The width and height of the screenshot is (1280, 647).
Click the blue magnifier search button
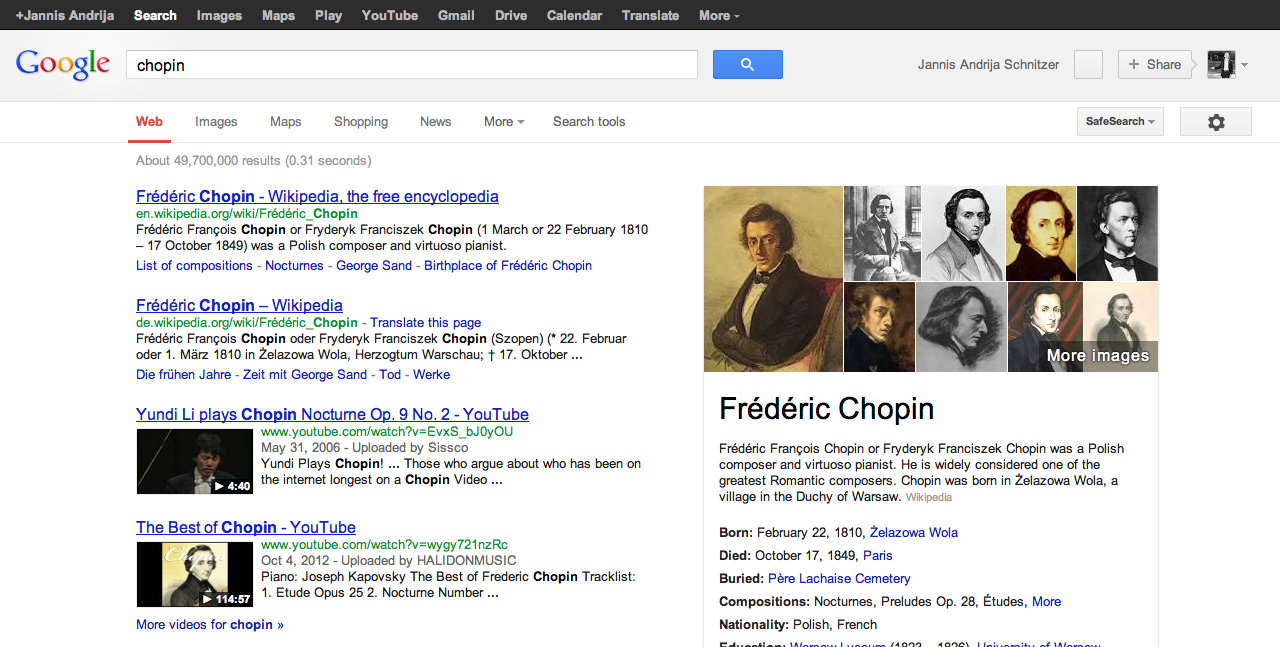[747, 64]
